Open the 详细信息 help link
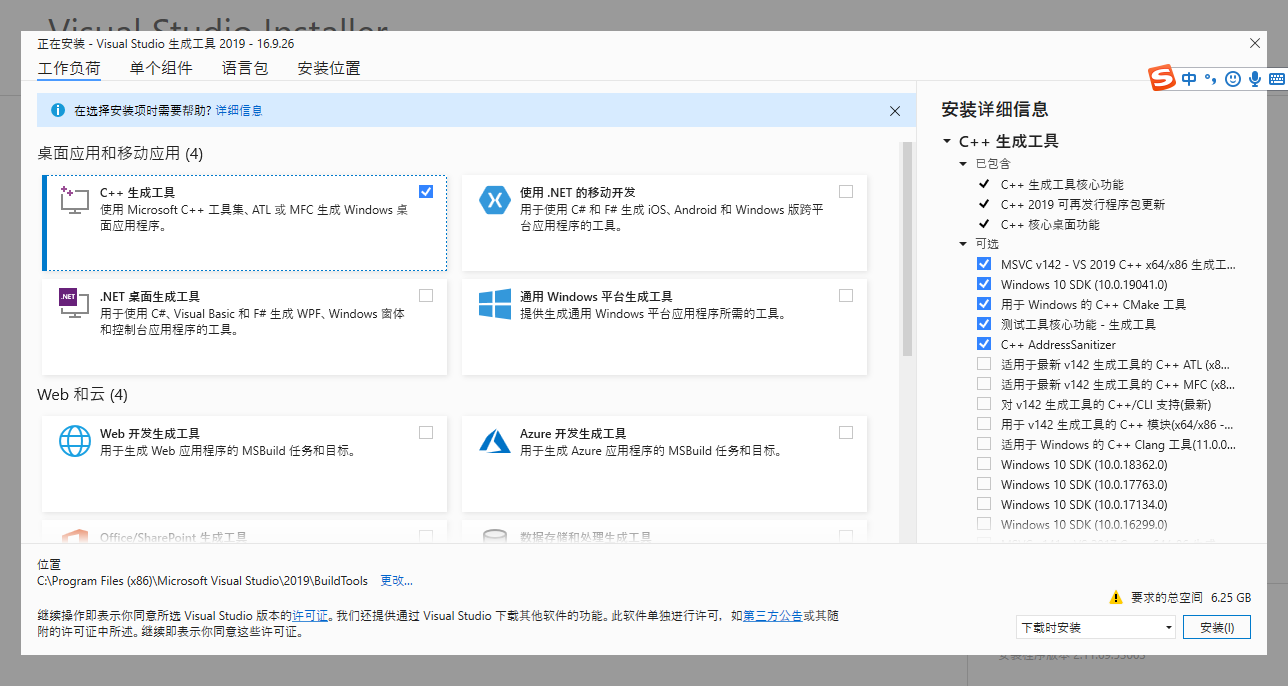Screen dimensions: 1288x686 [x=239, y=111]
